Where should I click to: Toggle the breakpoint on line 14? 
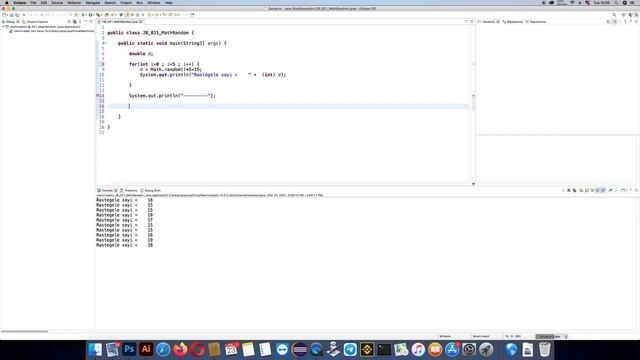click(x=98, y=96)
